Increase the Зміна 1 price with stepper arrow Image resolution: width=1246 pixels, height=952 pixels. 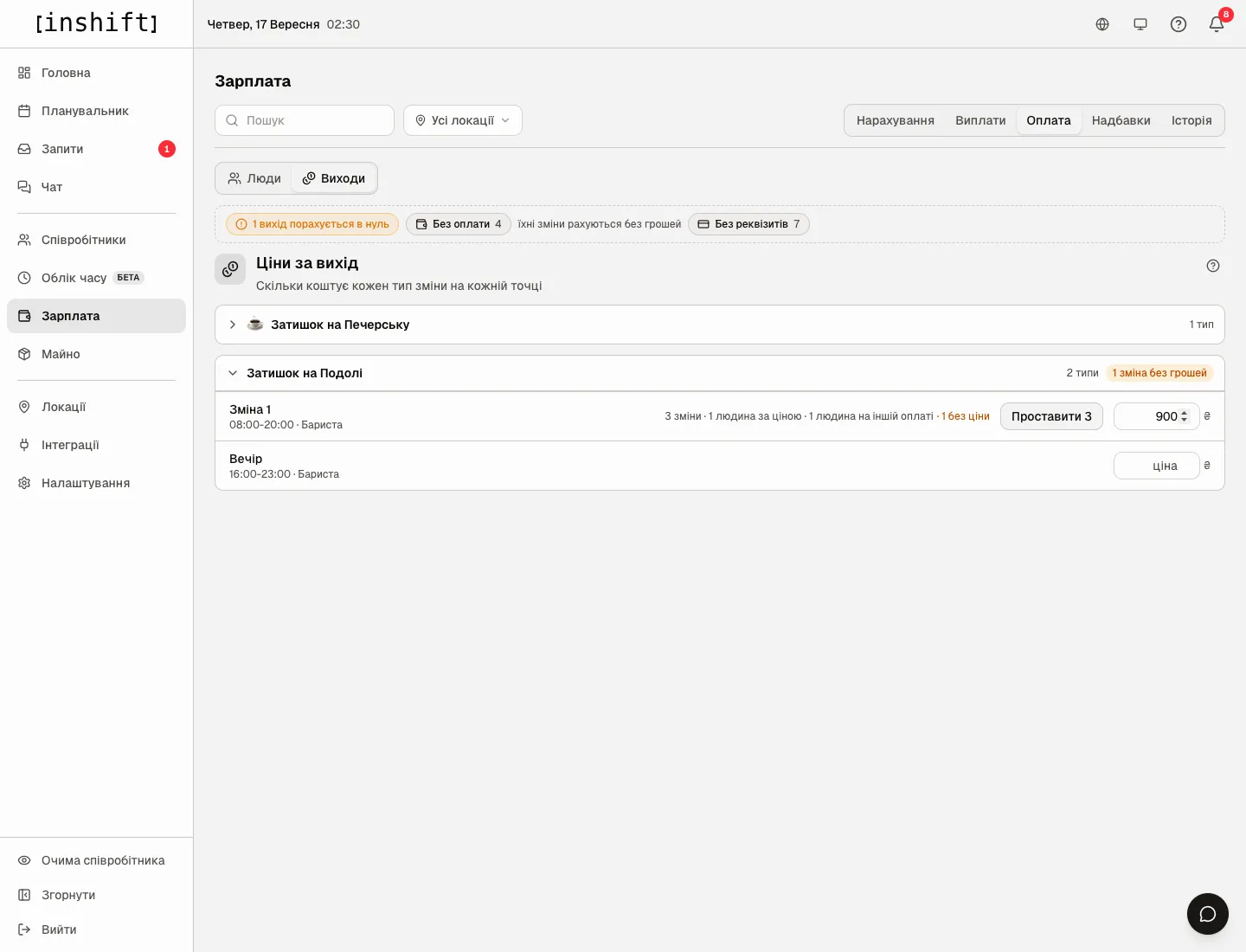coord(1185,413)
